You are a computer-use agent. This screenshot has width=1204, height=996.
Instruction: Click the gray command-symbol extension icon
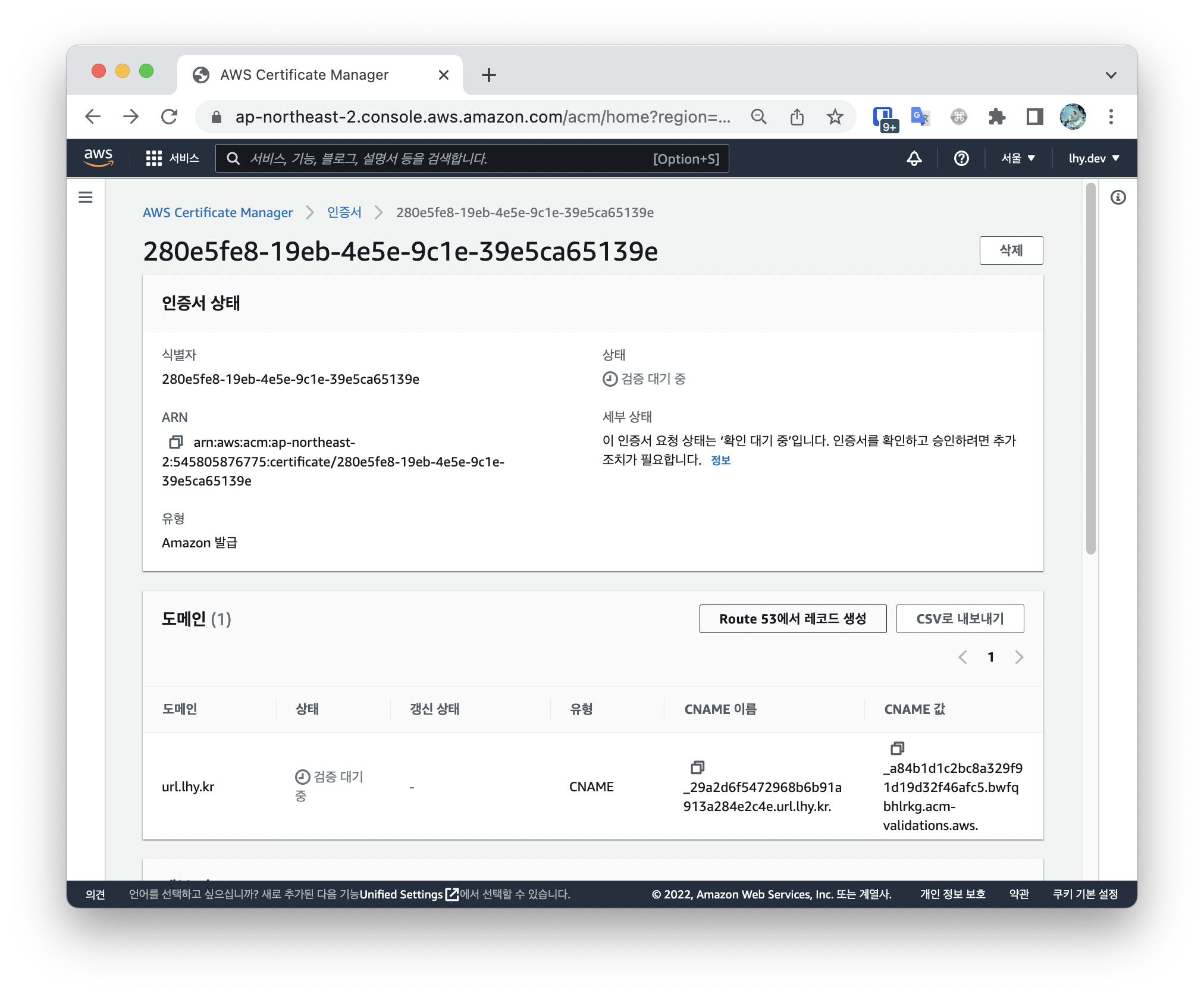coord(958,117)
